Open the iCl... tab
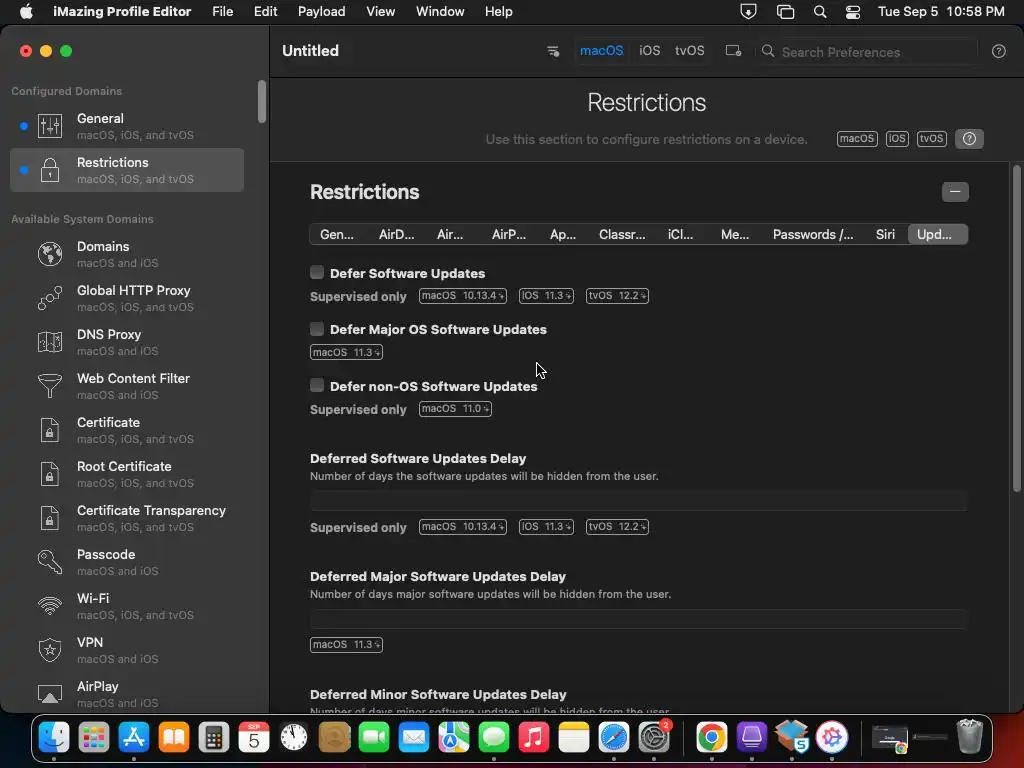This screenshot has width=1024, height=768. (680, 234)
